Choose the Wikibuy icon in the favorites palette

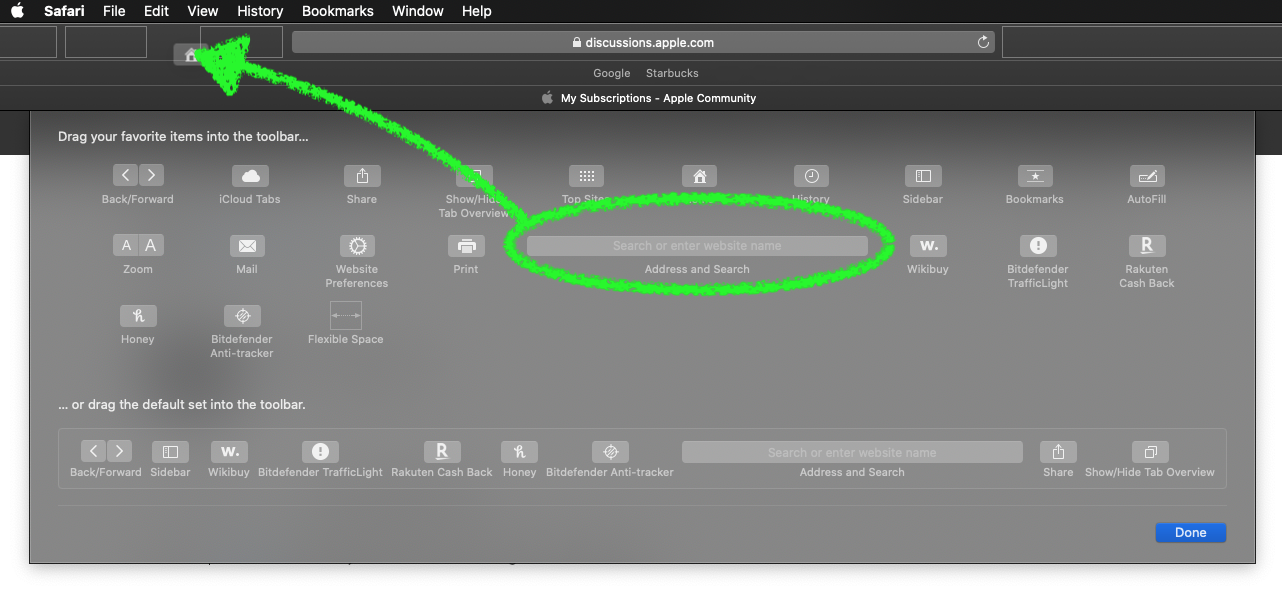coord(929,246)
